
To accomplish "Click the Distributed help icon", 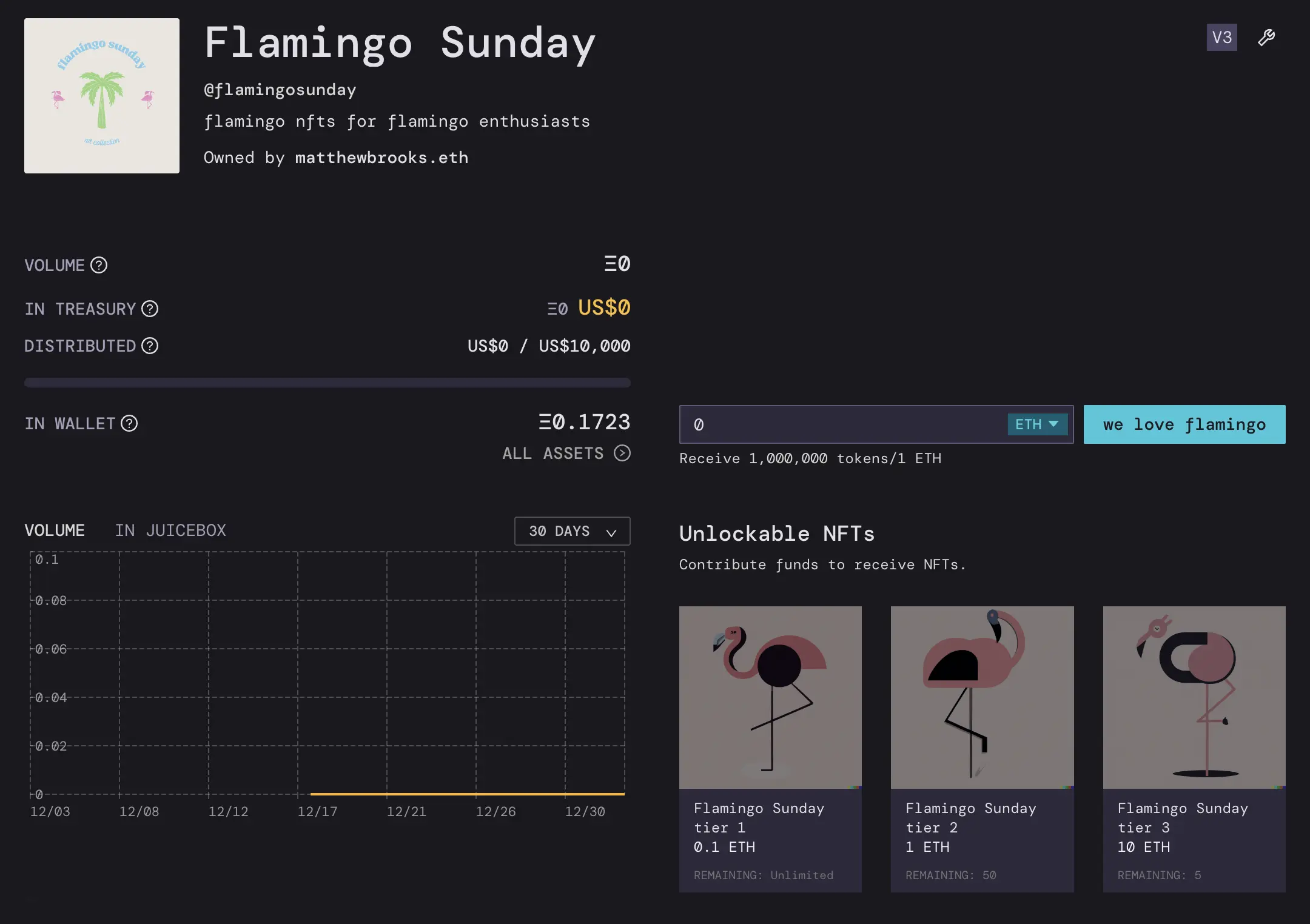I will [x=150, y=346].
